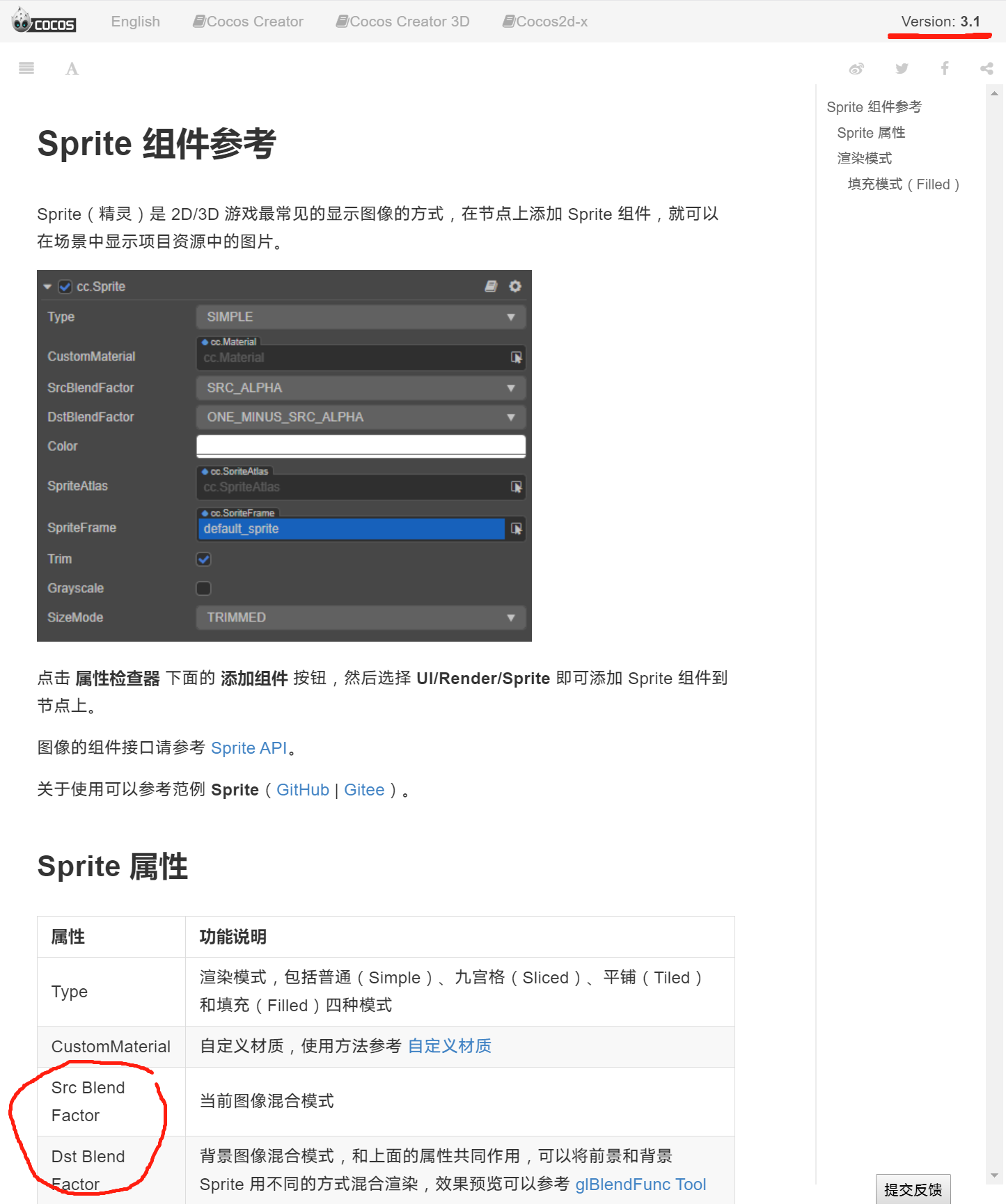Click the CustomMaterial asset picker icon
Image resolution: width=1006 pixels, height=1204 pixels.
coord(517,357)
